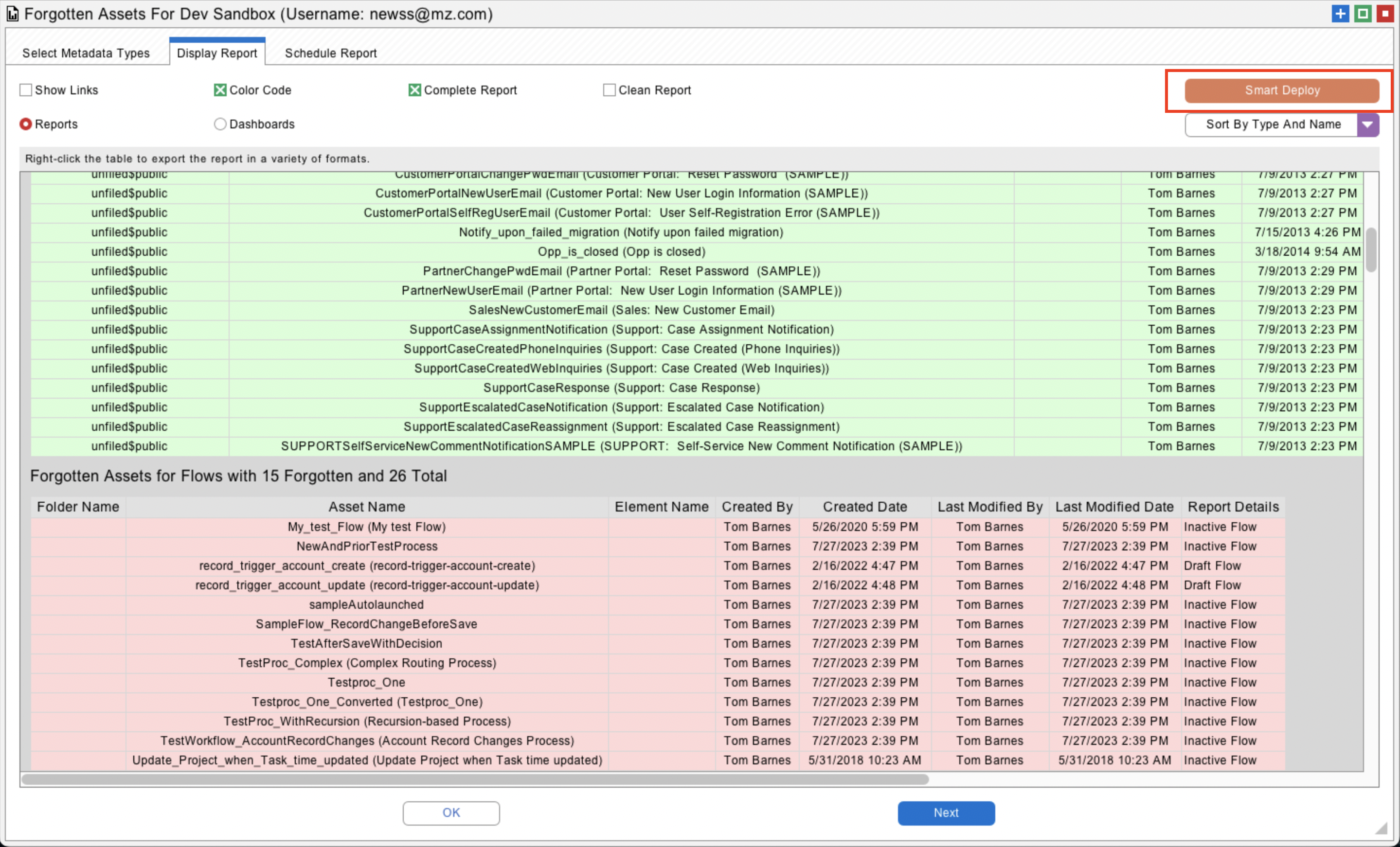
Task: Click the green square window icon
Action: 1363,14
